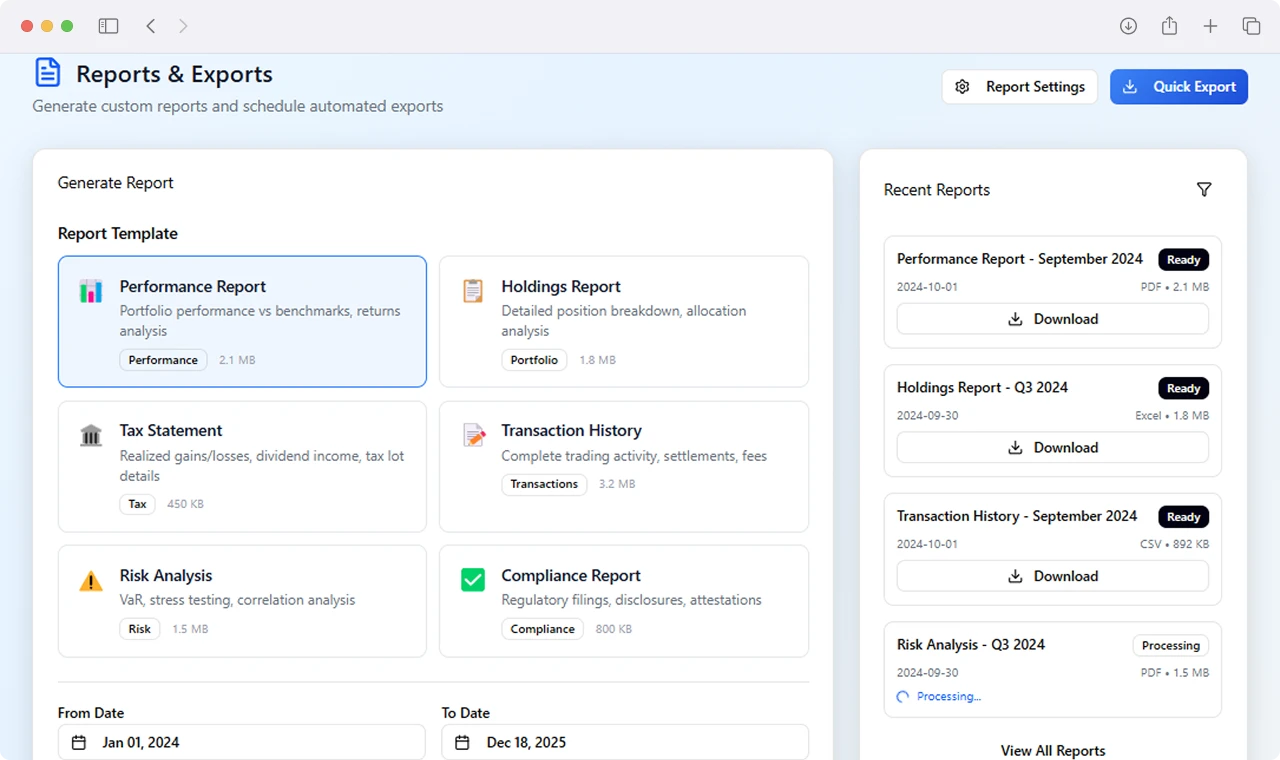Click the Portfolio tag label
The height and width of the screenshot is (760, 1280).
534,360
